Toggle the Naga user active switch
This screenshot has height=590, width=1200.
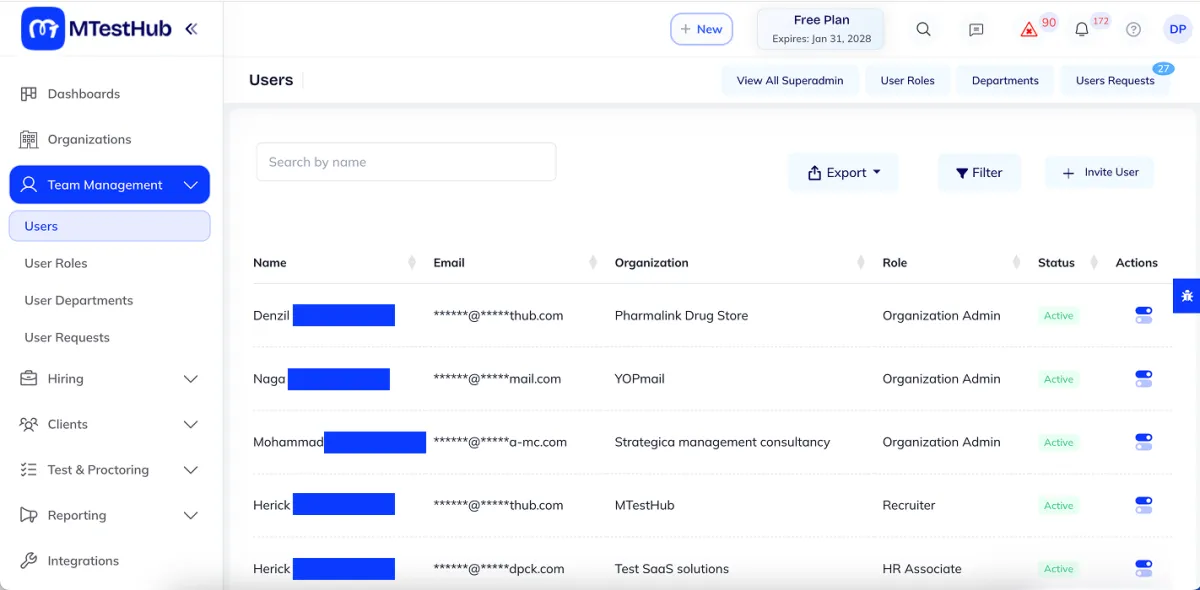coord(1144,379)
